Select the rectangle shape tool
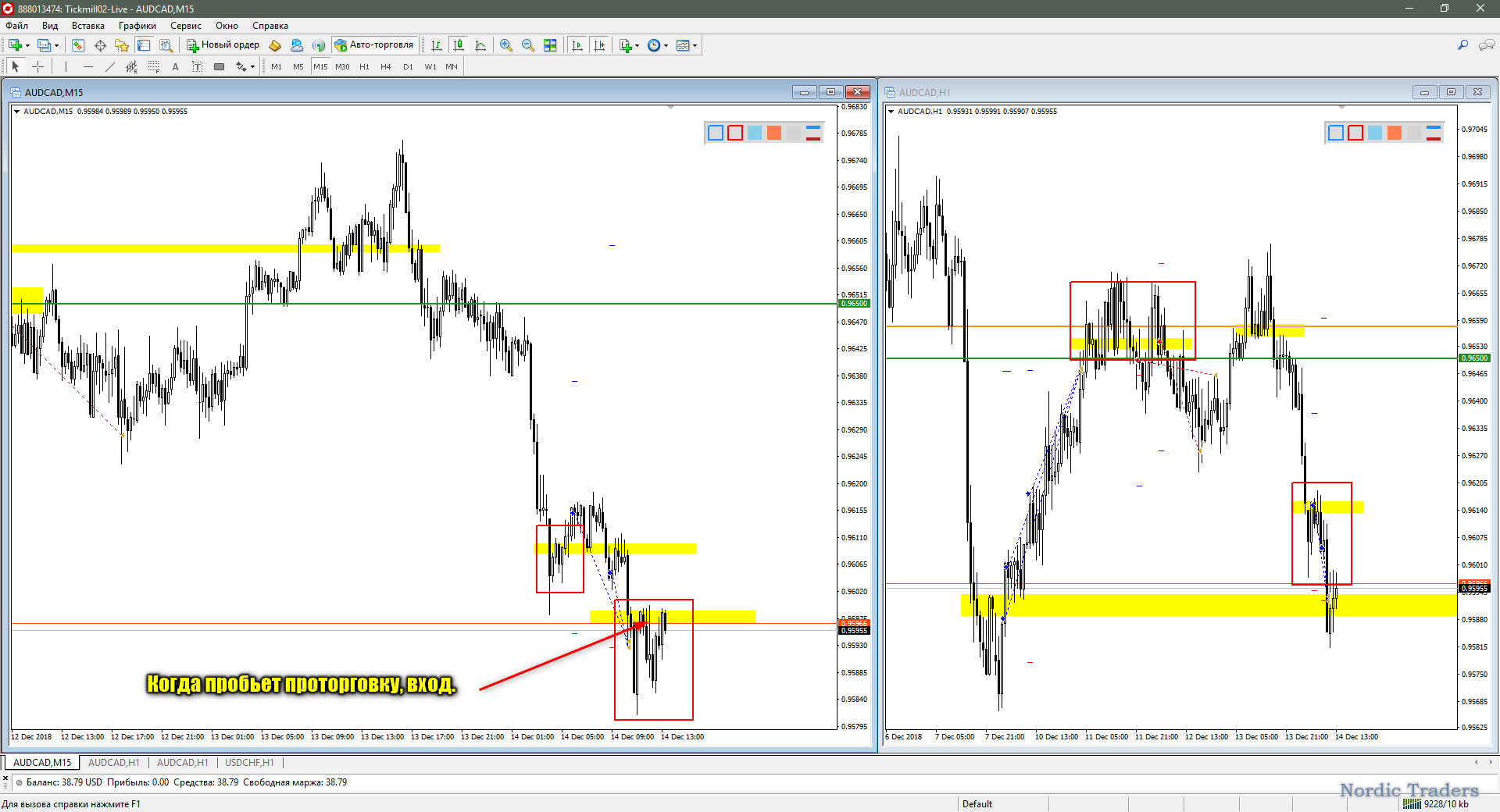 (220, 67)
